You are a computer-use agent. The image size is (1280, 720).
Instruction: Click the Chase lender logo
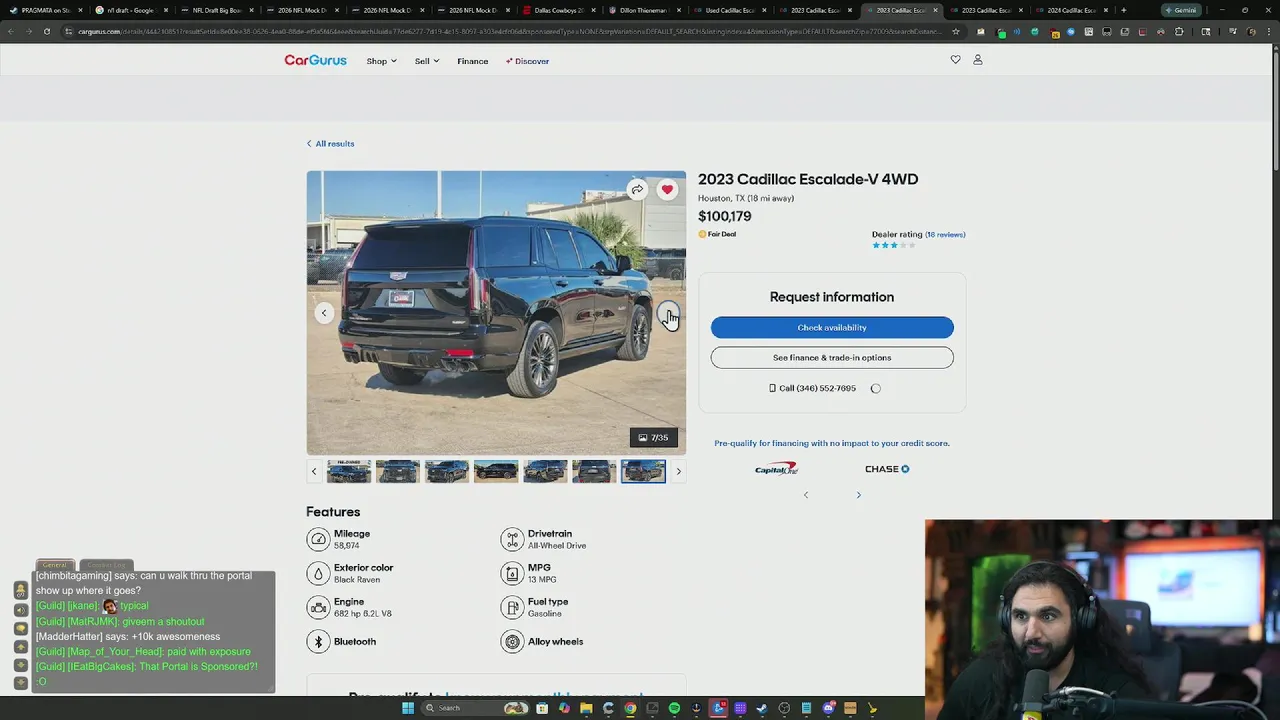click(x=887, y=469)
